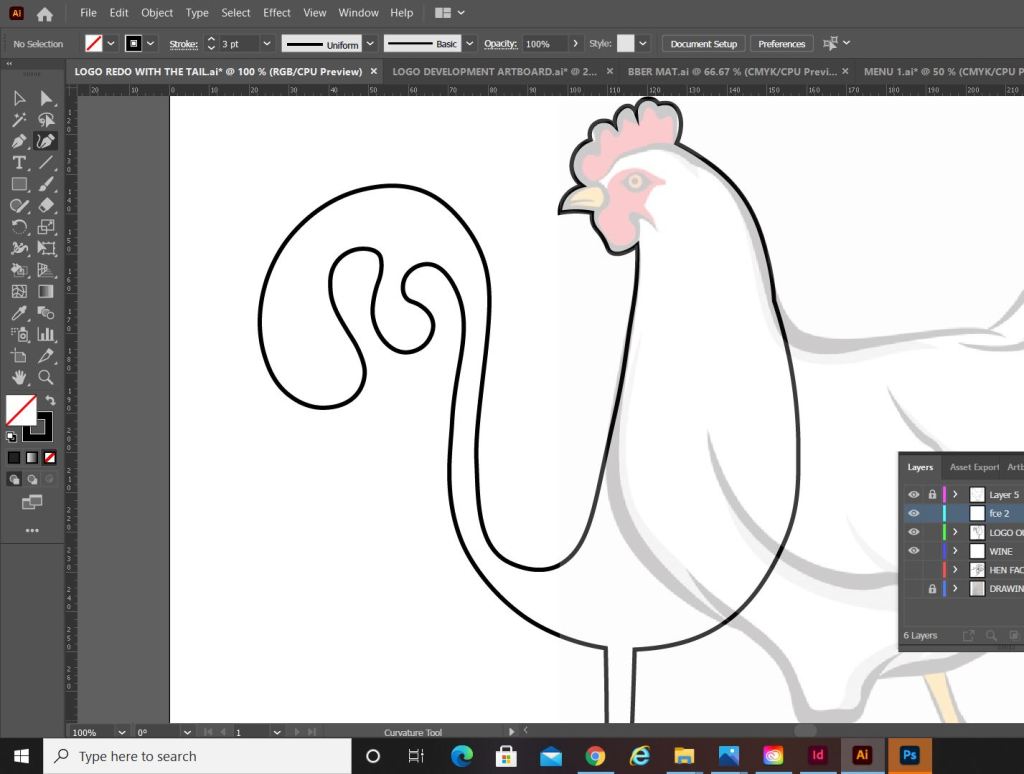Activate the Eyedropper tool

coord(19,313)
